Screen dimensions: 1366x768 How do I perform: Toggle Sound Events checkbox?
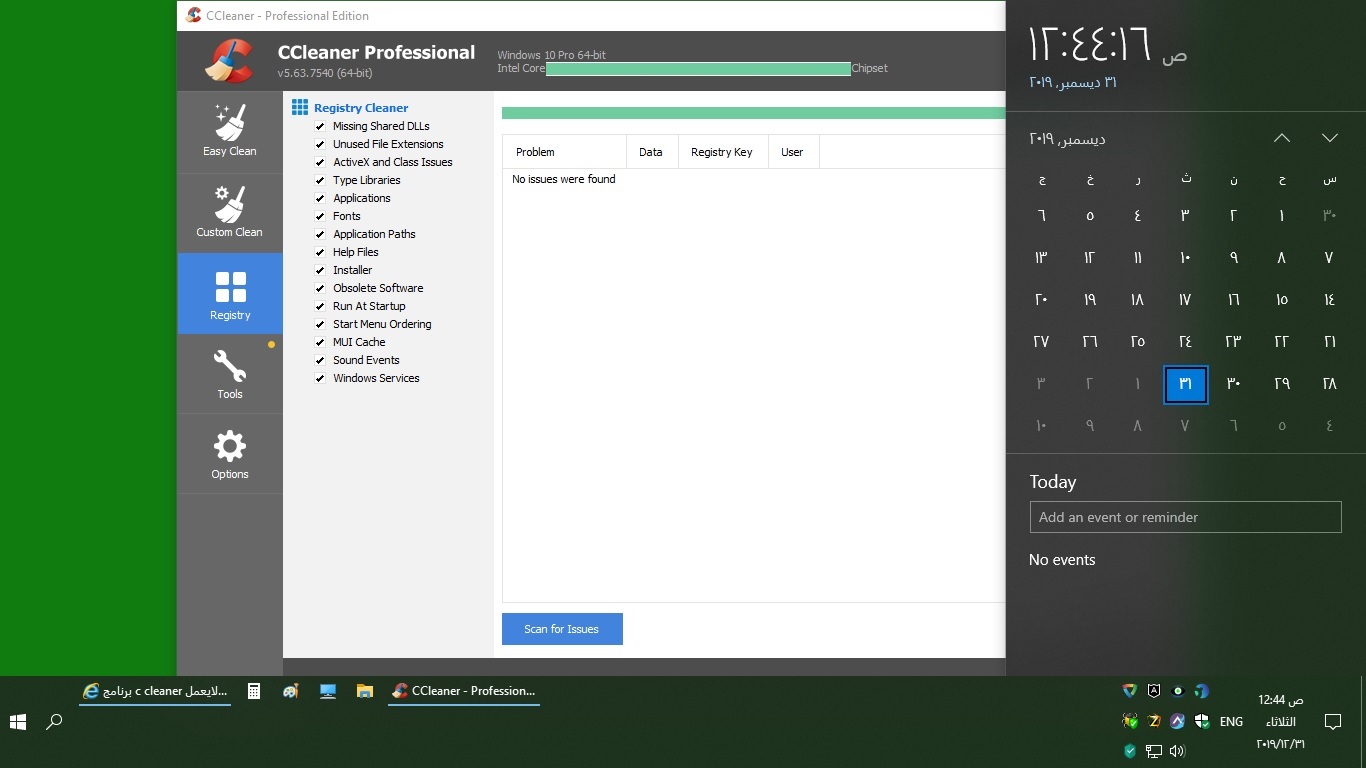click(x=320, y=360)
